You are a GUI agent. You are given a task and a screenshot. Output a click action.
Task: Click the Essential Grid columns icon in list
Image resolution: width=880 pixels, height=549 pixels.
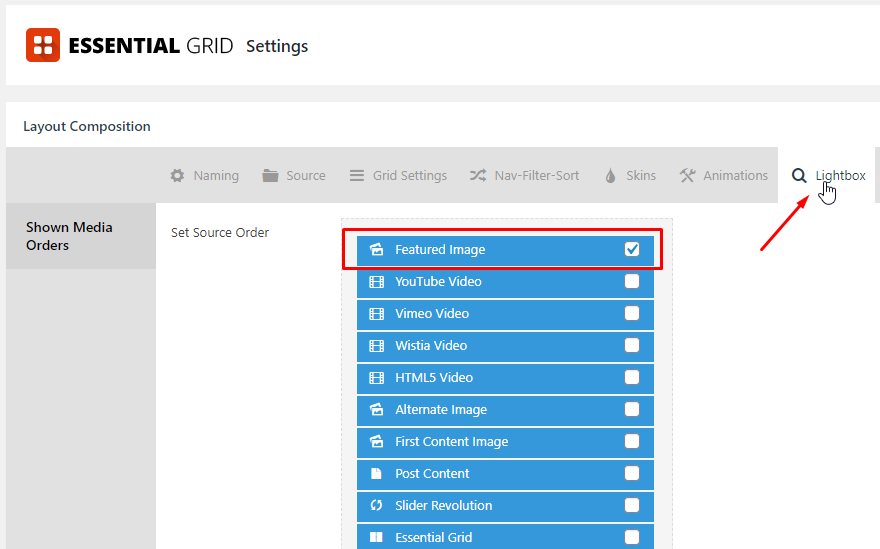377,537
